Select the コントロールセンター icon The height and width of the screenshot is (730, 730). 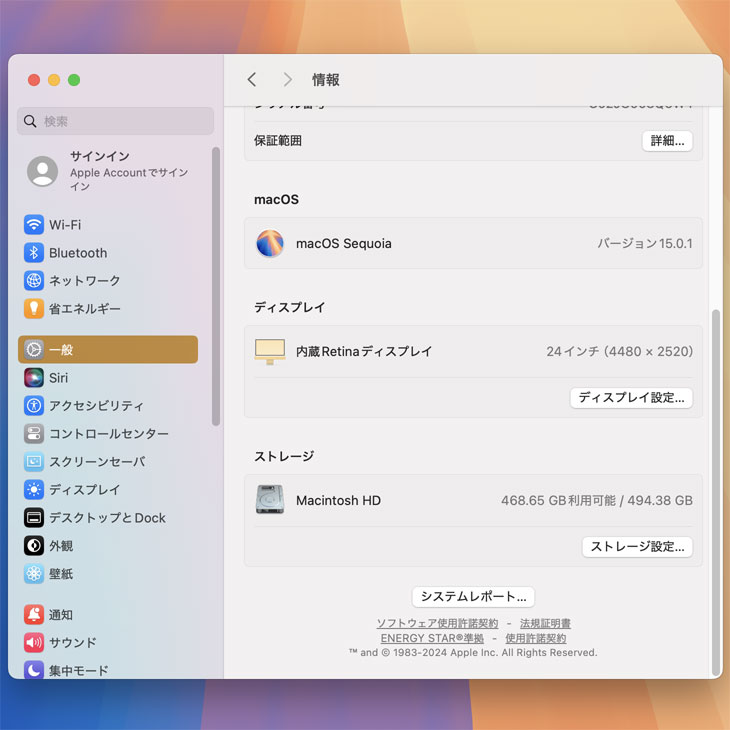34,434
